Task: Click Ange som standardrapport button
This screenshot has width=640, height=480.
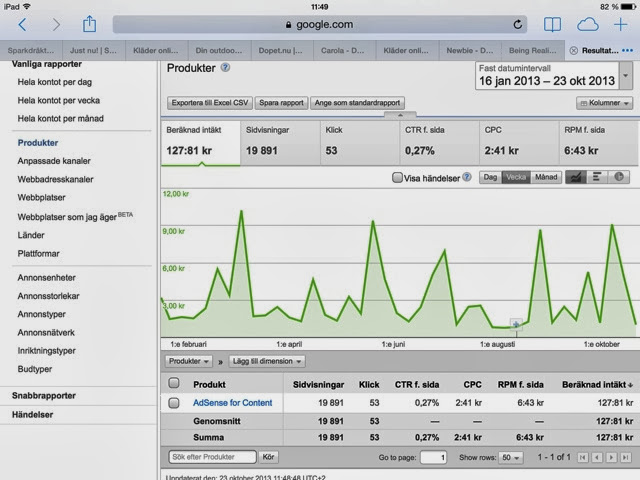Action: (x=357, y=103)
